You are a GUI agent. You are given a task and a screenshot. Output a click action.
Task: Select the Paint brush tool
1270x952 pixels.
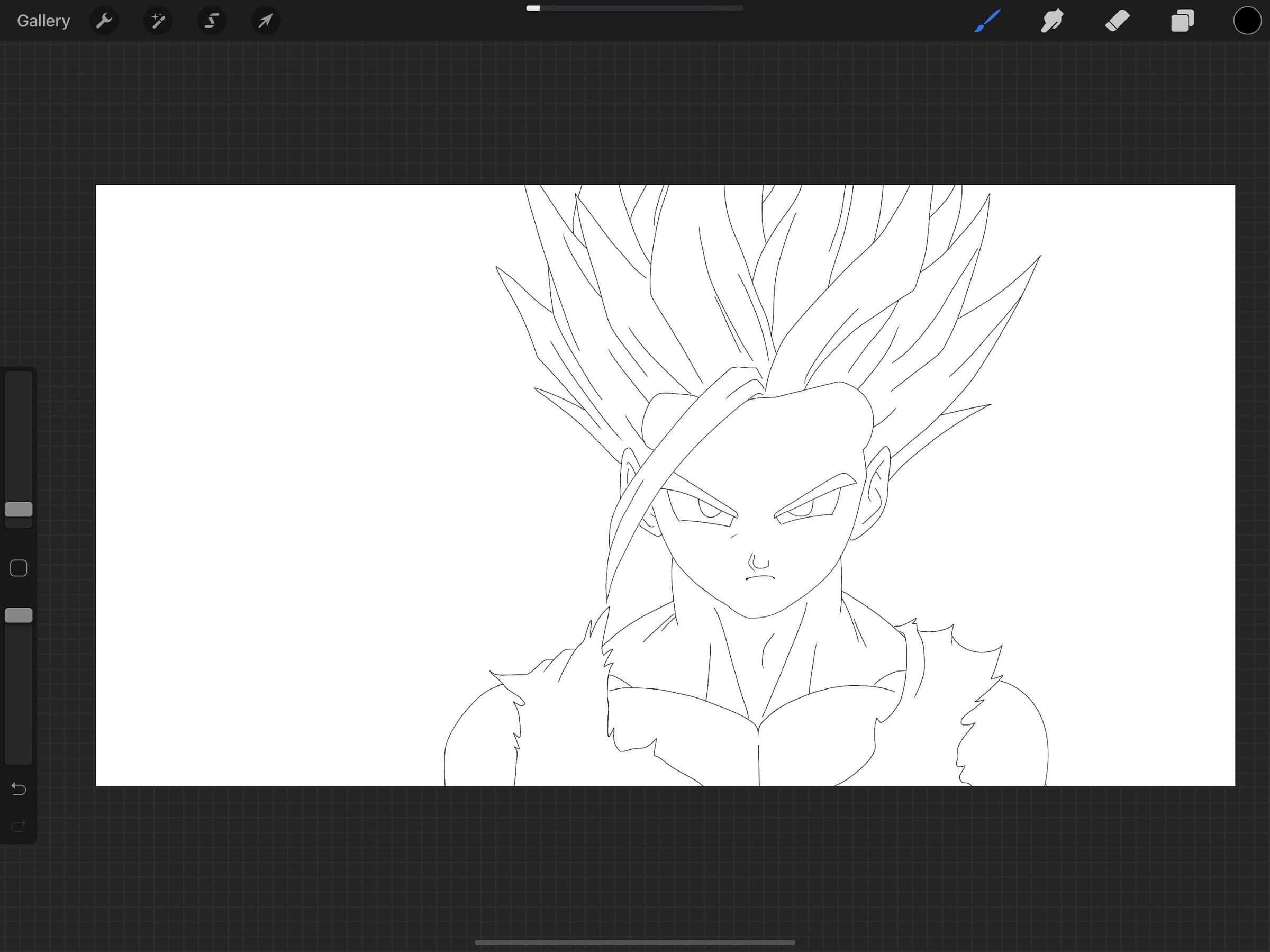click(x=987, y=21)
